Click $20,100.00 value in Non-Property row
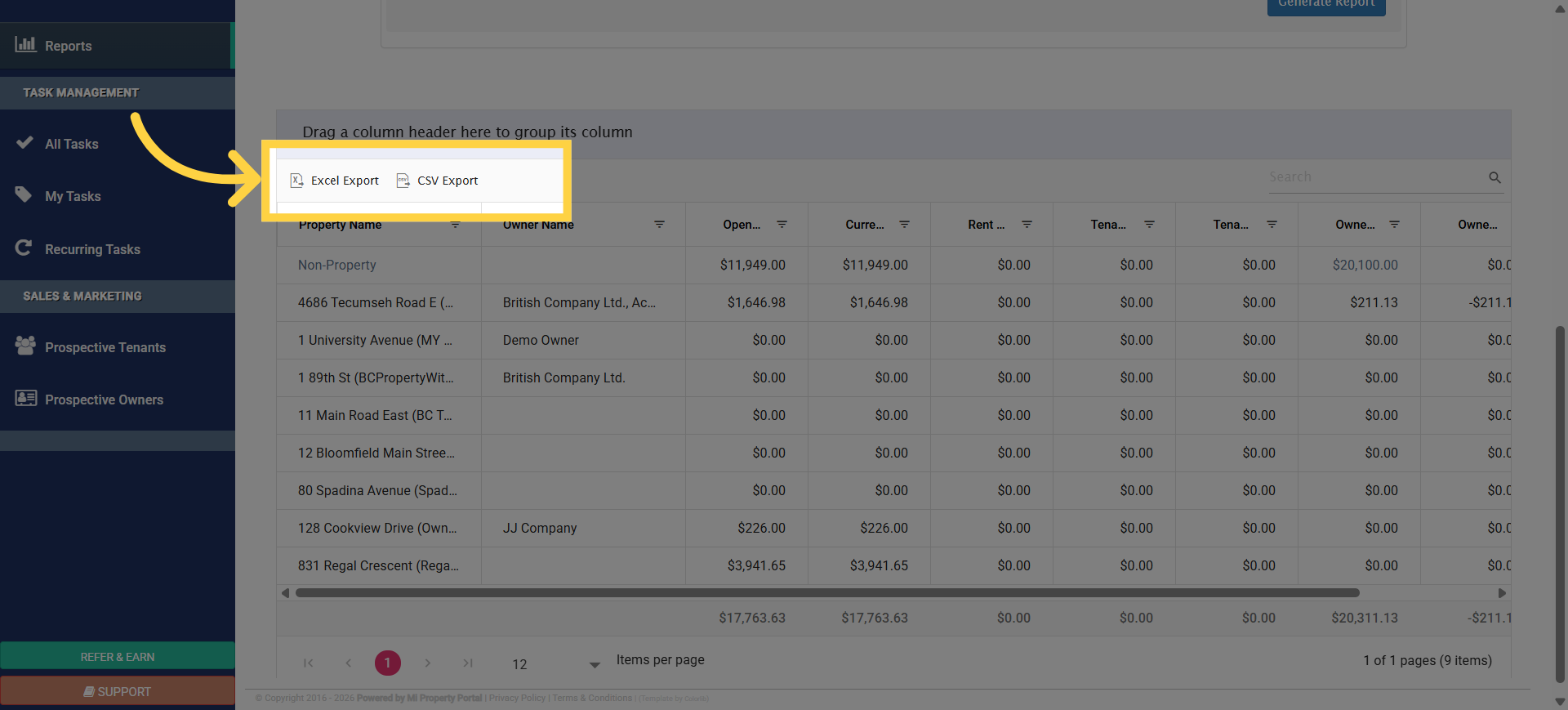The image size is (1568, 710). click(1365, 265)
